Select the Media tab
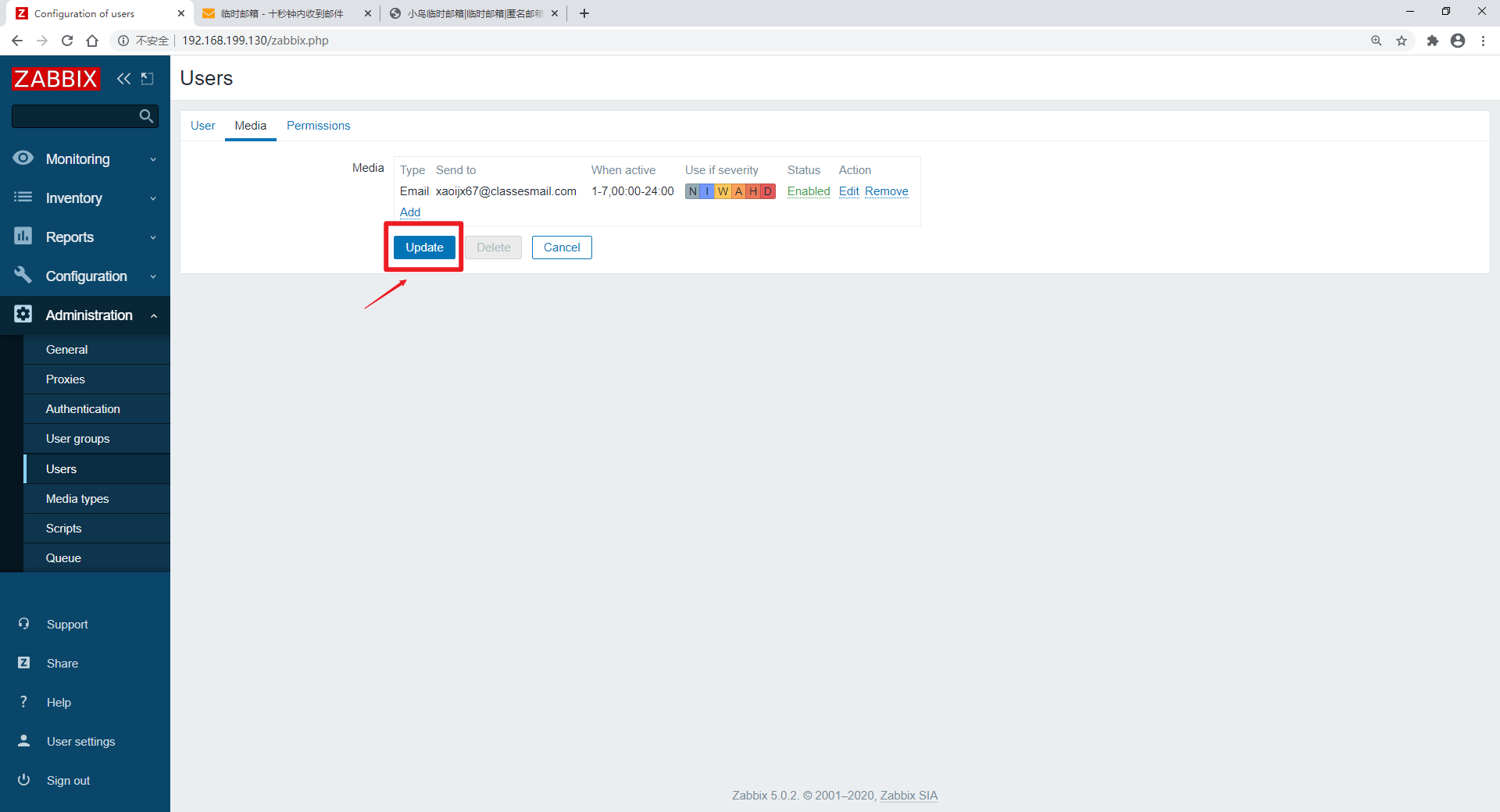 [x=251, y=126]
